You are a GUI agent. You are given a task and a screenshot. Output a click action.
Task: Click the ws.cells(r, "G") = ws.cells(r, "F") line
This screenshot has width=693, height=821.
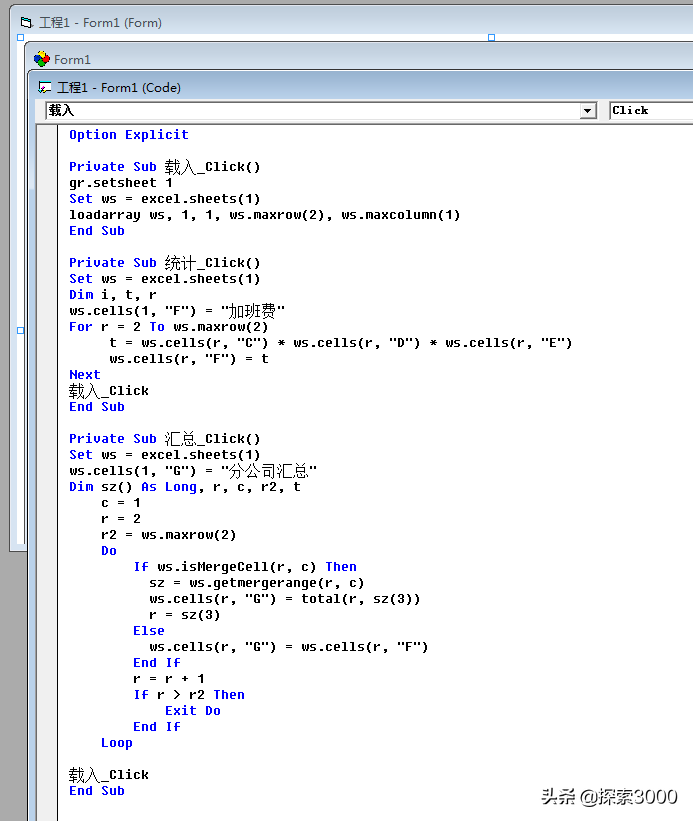click(x=288, y=647)
